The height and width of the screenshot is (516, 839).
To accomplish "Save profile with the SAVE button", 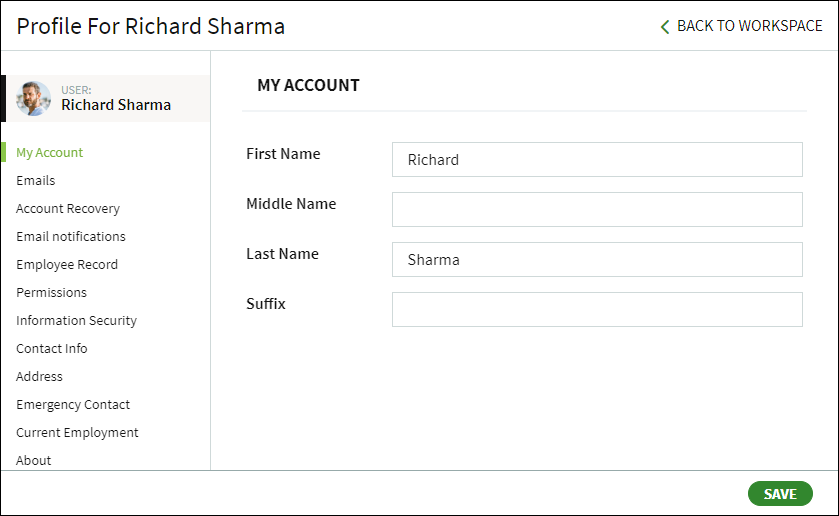I will coord(780,494).
